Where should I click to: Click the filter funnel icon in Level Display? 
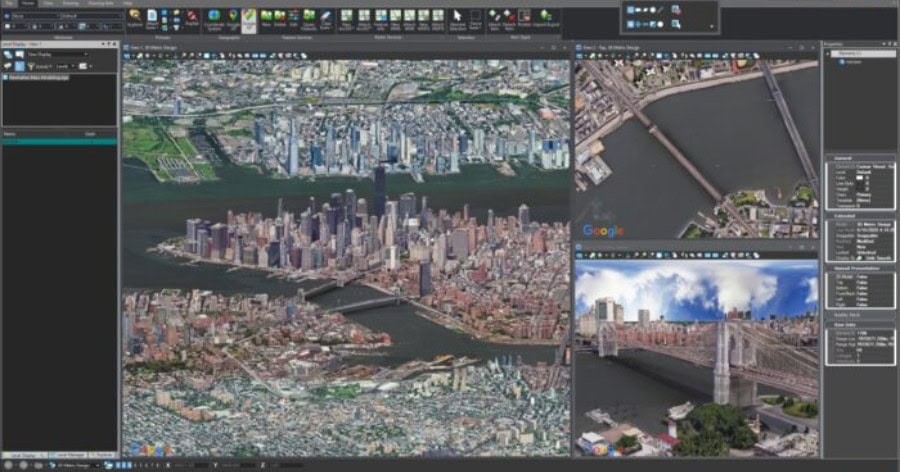30,66
